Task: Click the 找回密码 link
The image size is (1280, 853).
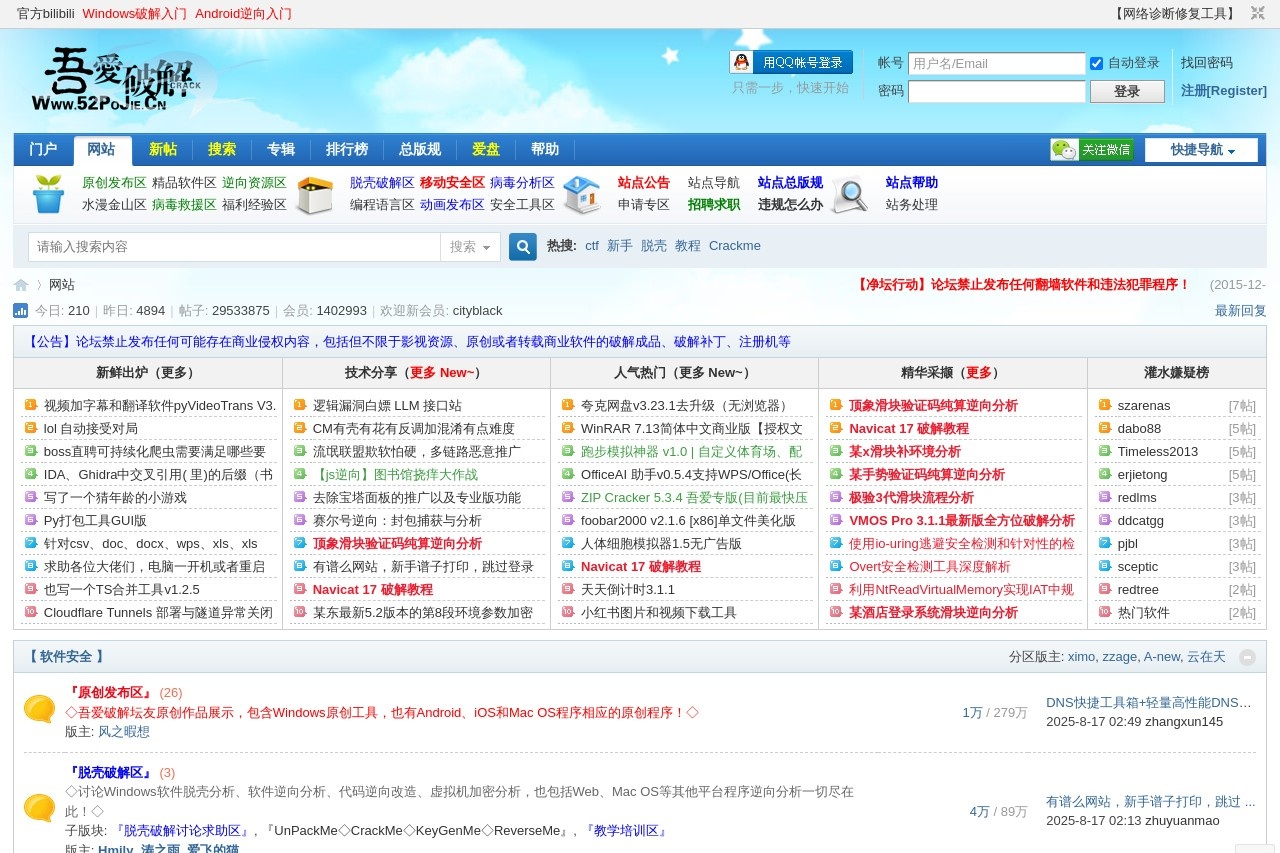Action: click(1207, 62)
